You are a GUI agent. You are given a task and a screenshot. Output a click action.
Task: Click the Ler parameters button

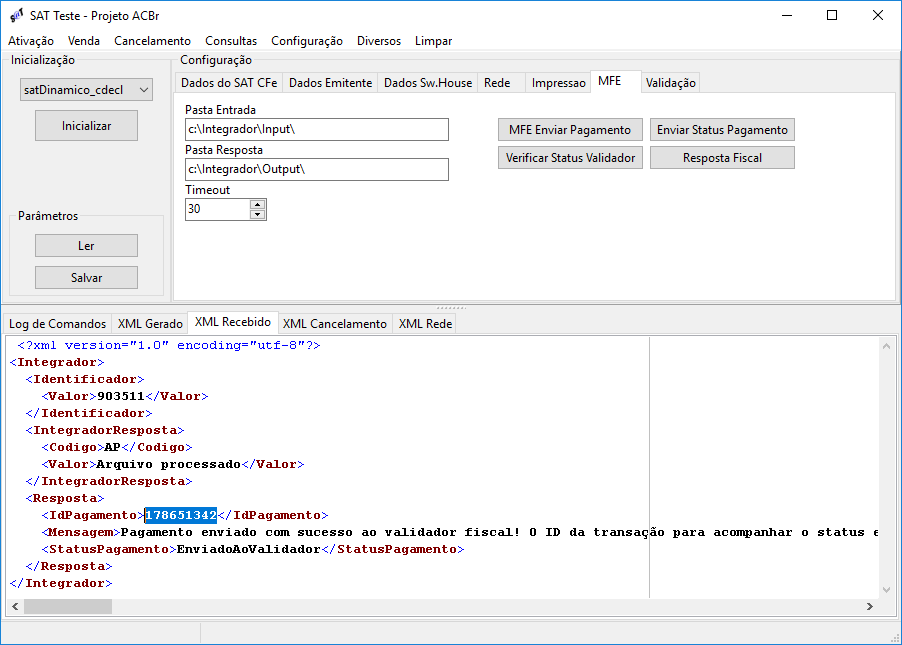click(x=86, y=246)
